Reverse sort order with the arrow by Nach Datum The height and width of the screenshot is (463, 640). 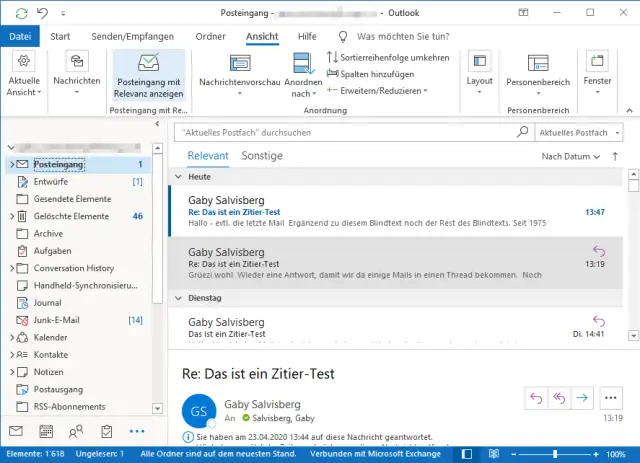615,157
